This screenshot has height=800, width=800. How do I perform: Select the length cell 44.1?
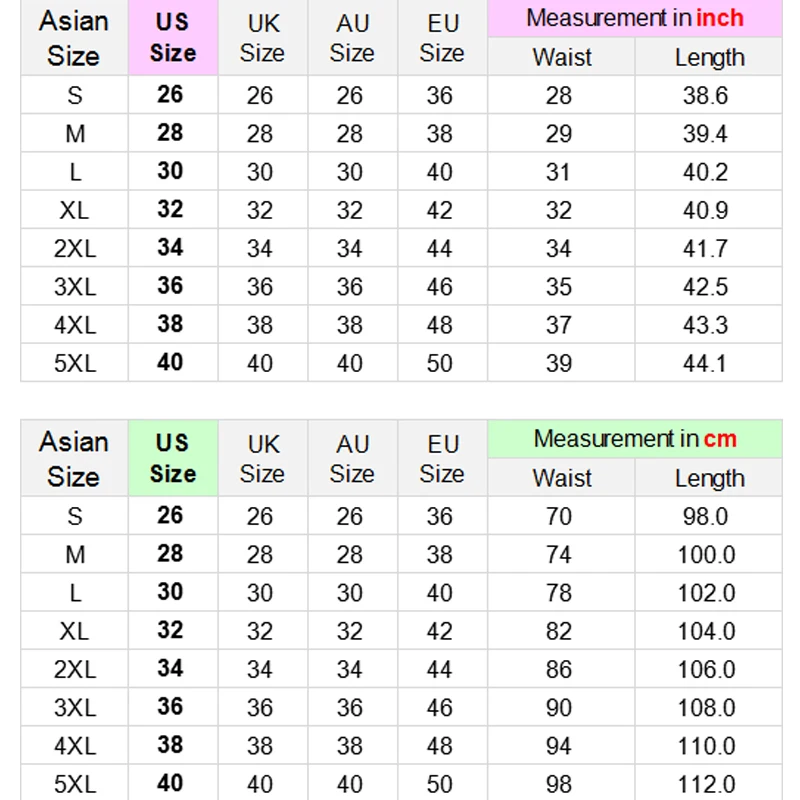[708, 363]
